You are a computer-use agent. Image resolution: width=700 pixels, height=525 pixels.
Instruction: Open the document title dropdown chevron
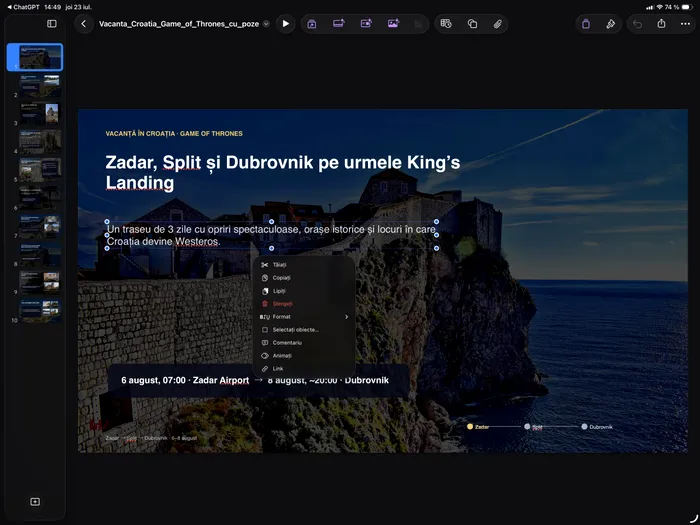pos(266,24)
